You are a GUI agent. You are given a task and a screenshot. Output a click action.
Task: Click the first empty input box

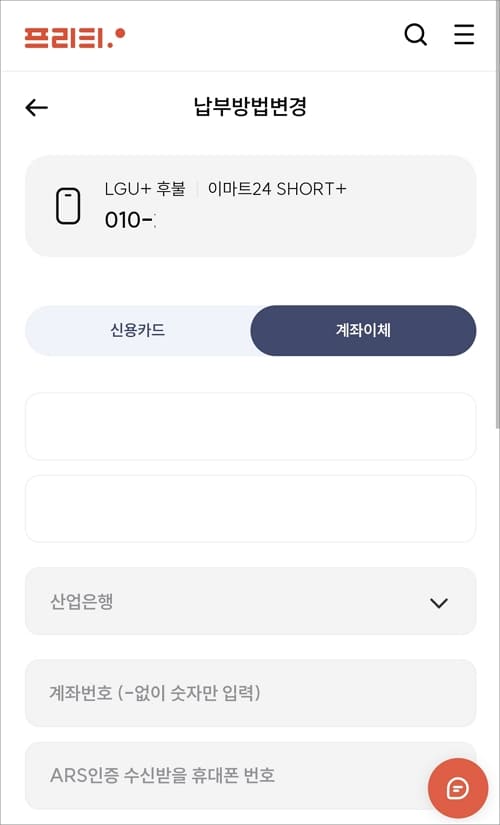pyautogui.click(x=251, y=426)
